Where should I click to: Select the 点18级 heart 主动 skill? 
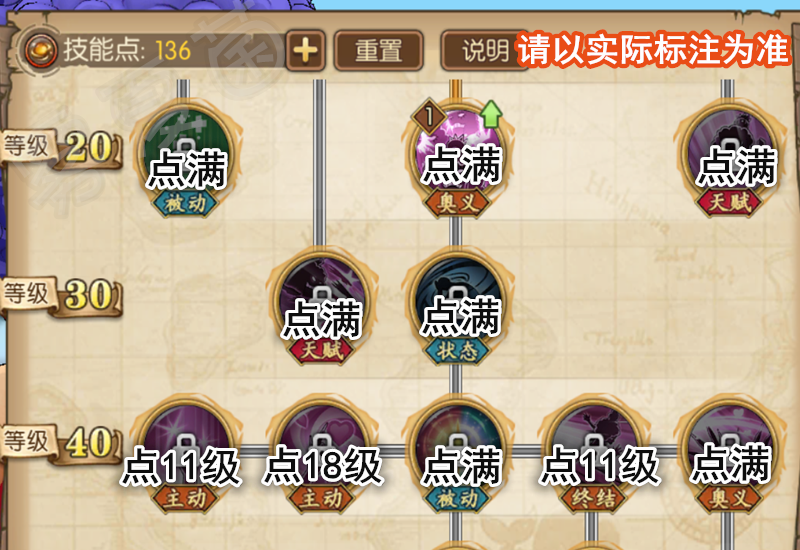click(320, 454)
